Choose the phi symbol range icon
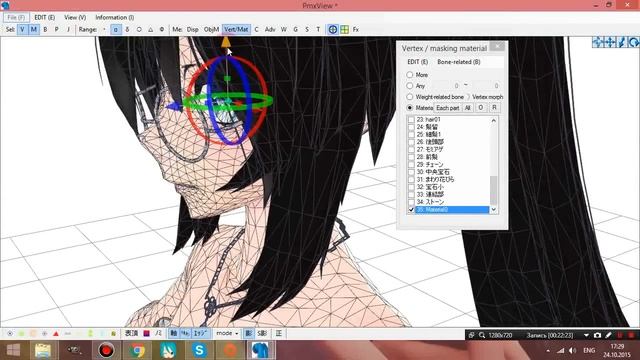The image size is (640, 360). point(162,29)
